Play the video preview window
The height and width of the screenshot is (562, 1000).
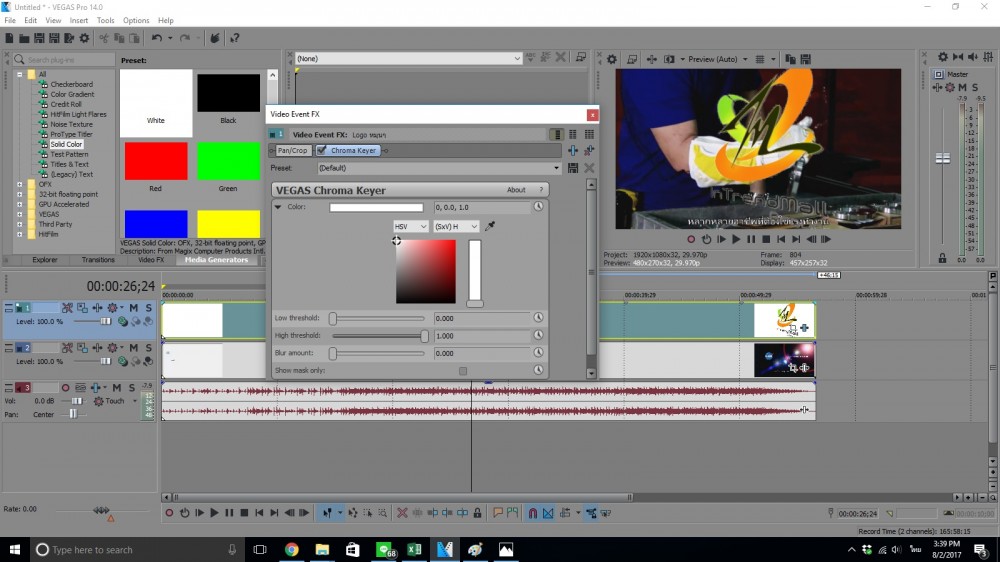[736, 239]
